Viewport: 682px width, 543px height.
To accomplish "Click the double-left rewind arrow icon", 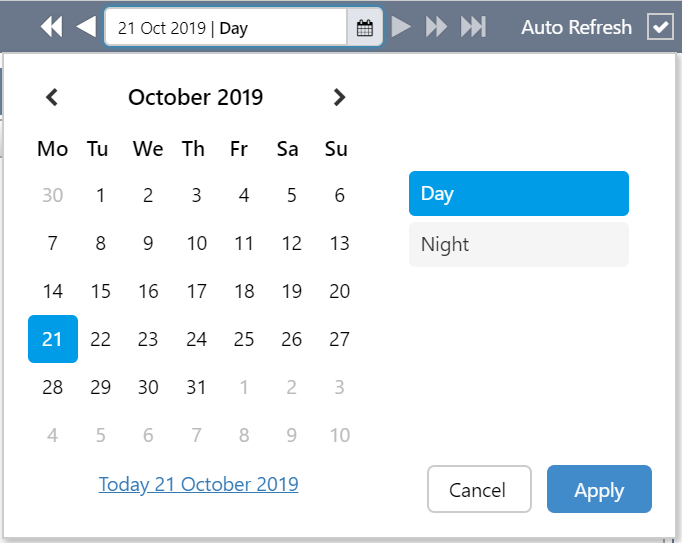I will [51, 27].
